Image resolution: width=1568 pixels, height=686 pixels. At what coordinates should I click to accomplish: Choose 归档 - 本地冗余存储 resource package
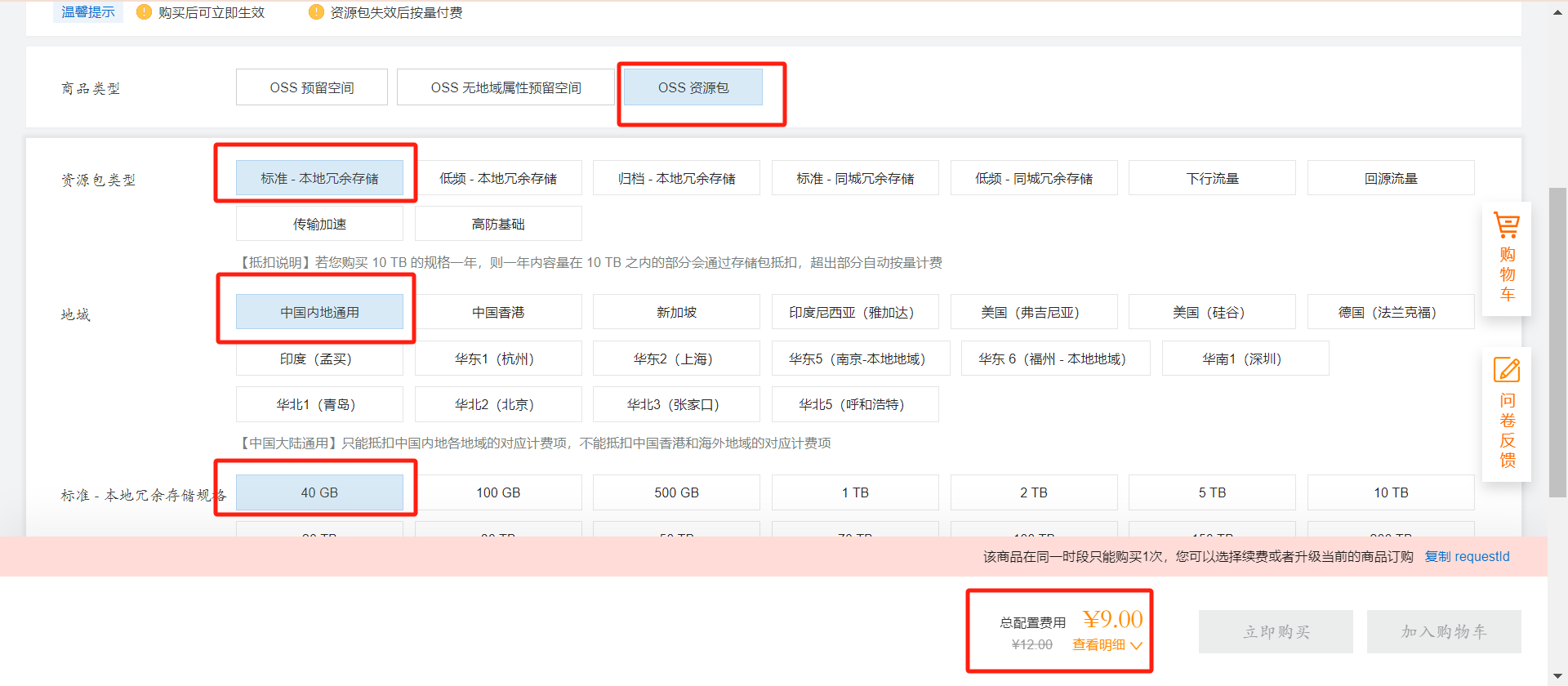pyautogui.click(x=676, y=178)
